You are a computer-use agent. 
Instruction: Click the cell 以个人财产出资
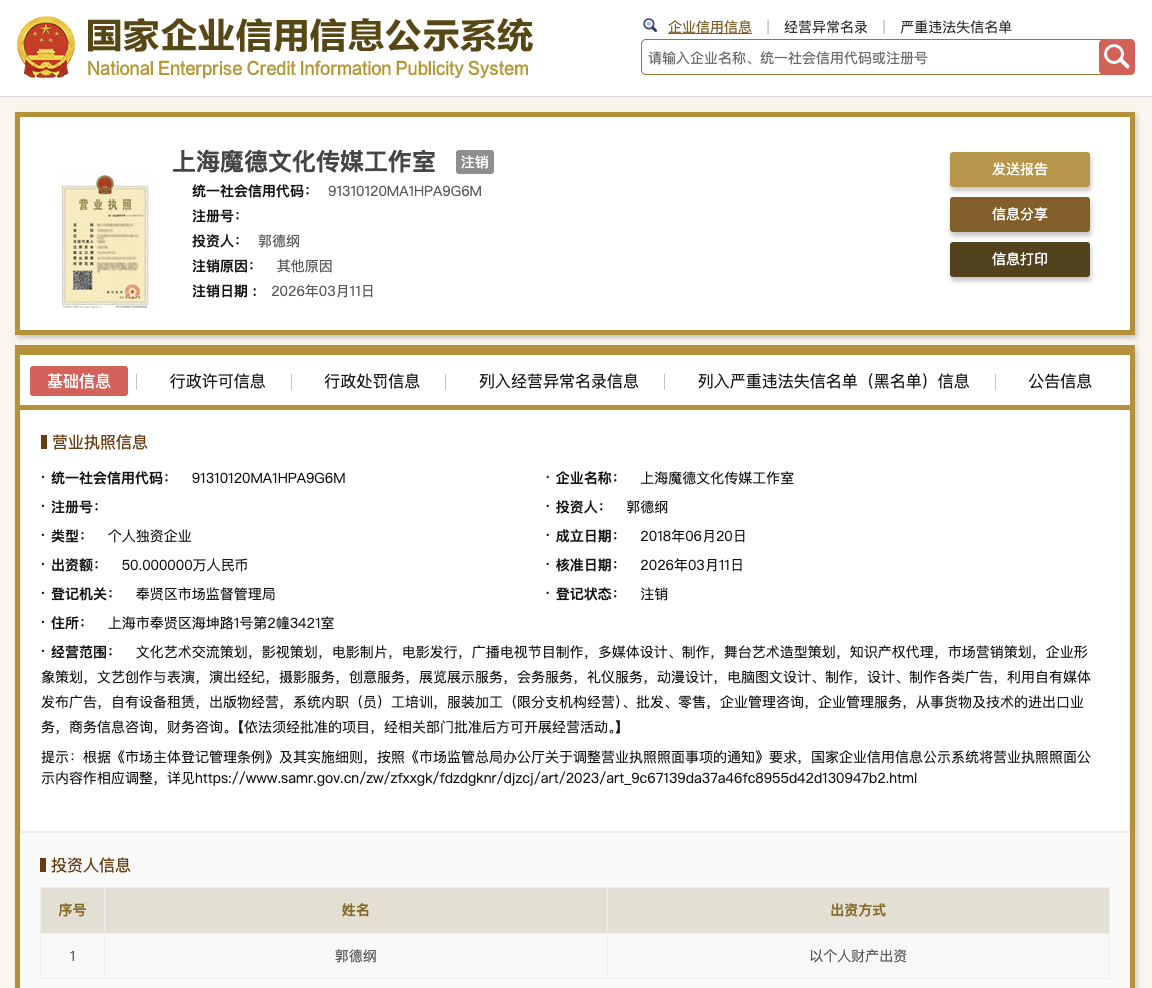(x=858, y=956)
